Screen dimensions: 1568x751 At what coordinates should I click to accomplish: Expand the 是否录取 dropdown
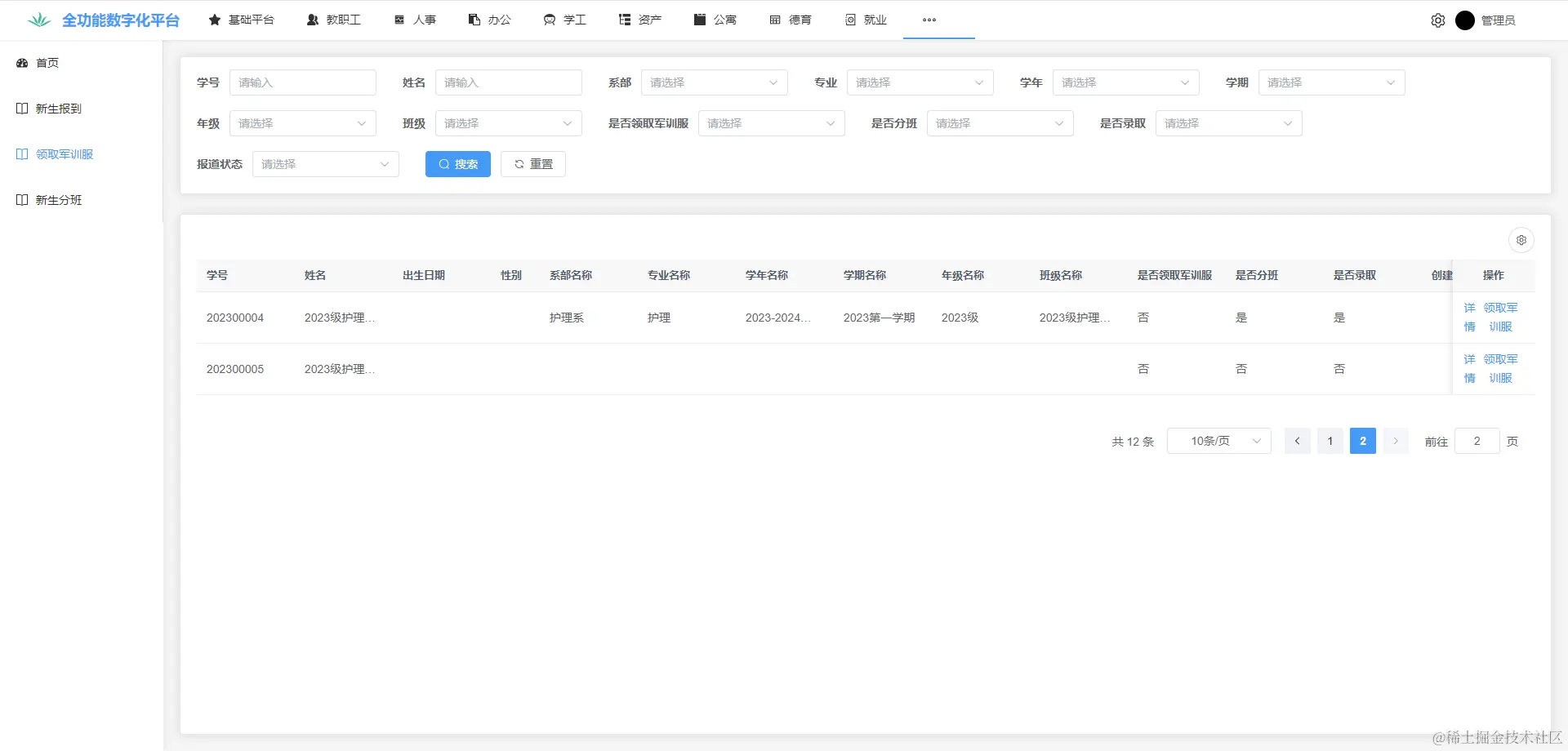(1229, 123)
